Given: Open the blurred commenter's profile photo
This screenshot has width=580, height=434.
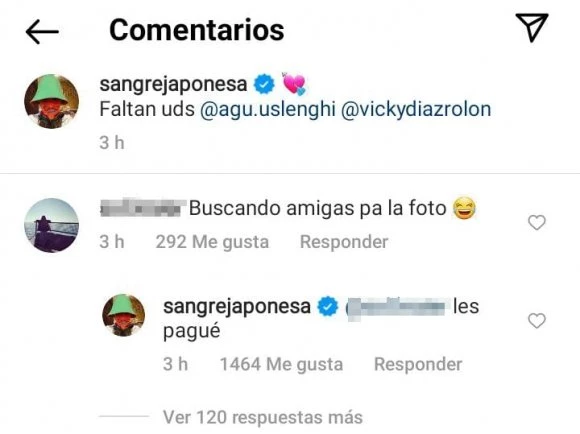Looking at the screenshot, I should [x=51, y=225].
